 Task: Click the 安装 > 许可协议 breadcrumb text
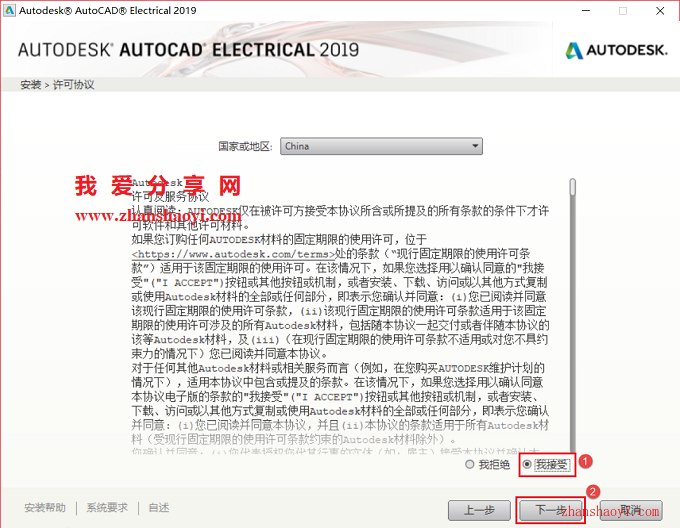pos(57,85)
